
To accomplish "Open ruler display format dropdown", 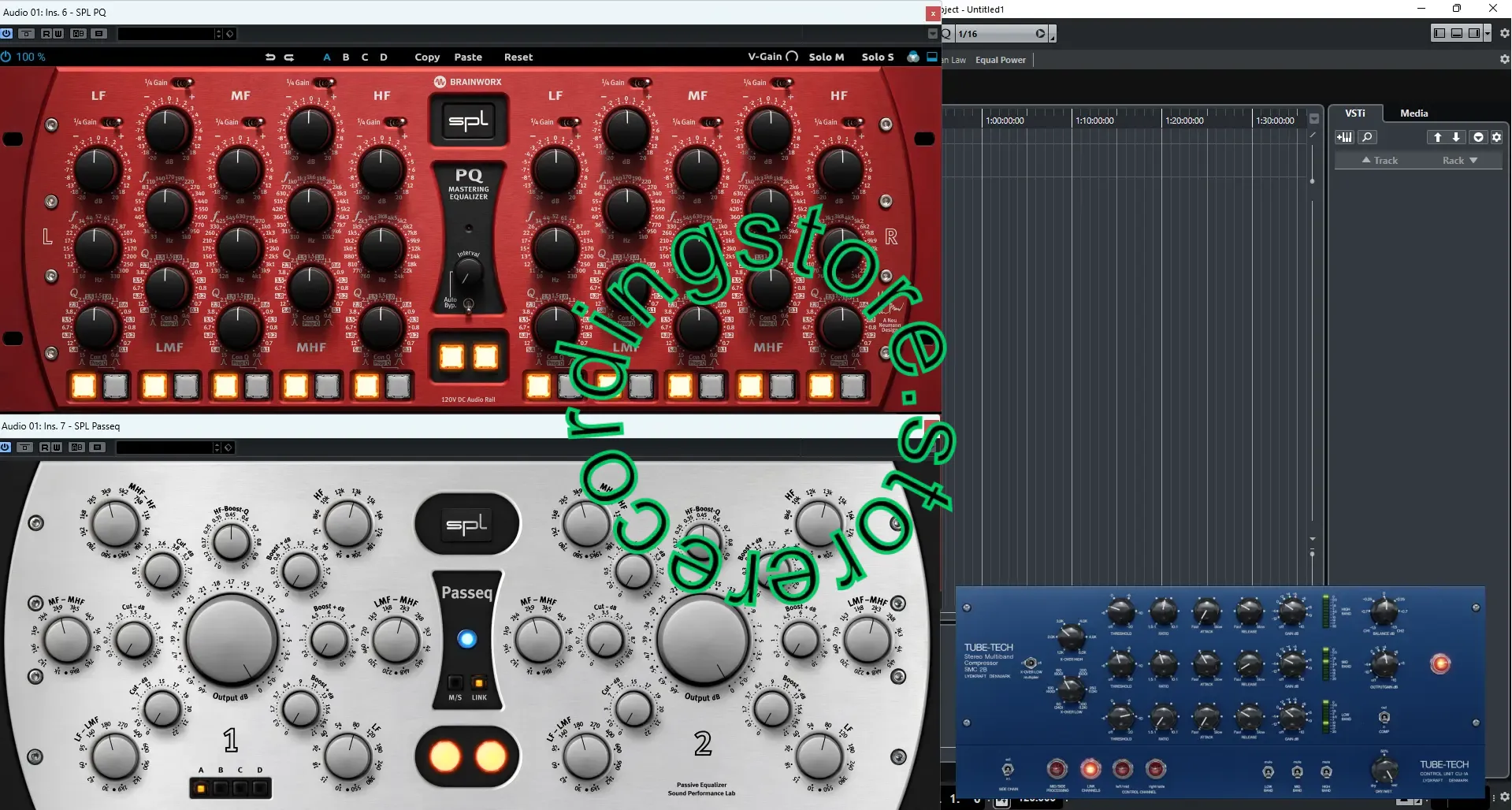I will pos(1314,119).
